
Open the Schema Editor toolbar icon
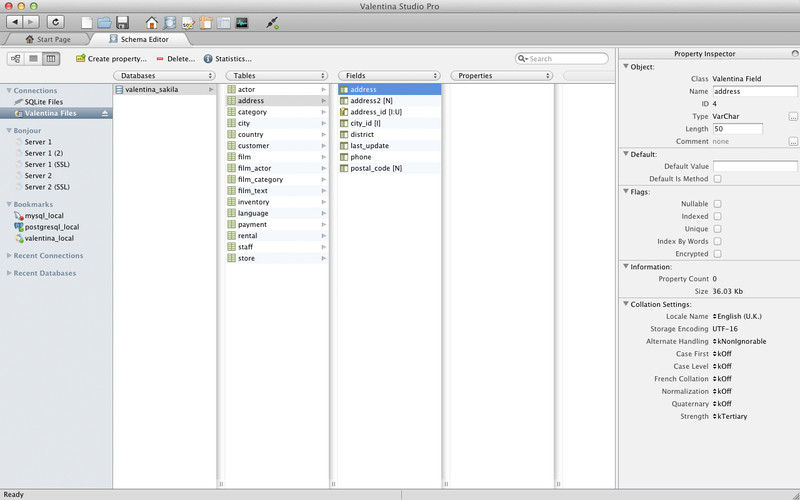tap(170, 22)
